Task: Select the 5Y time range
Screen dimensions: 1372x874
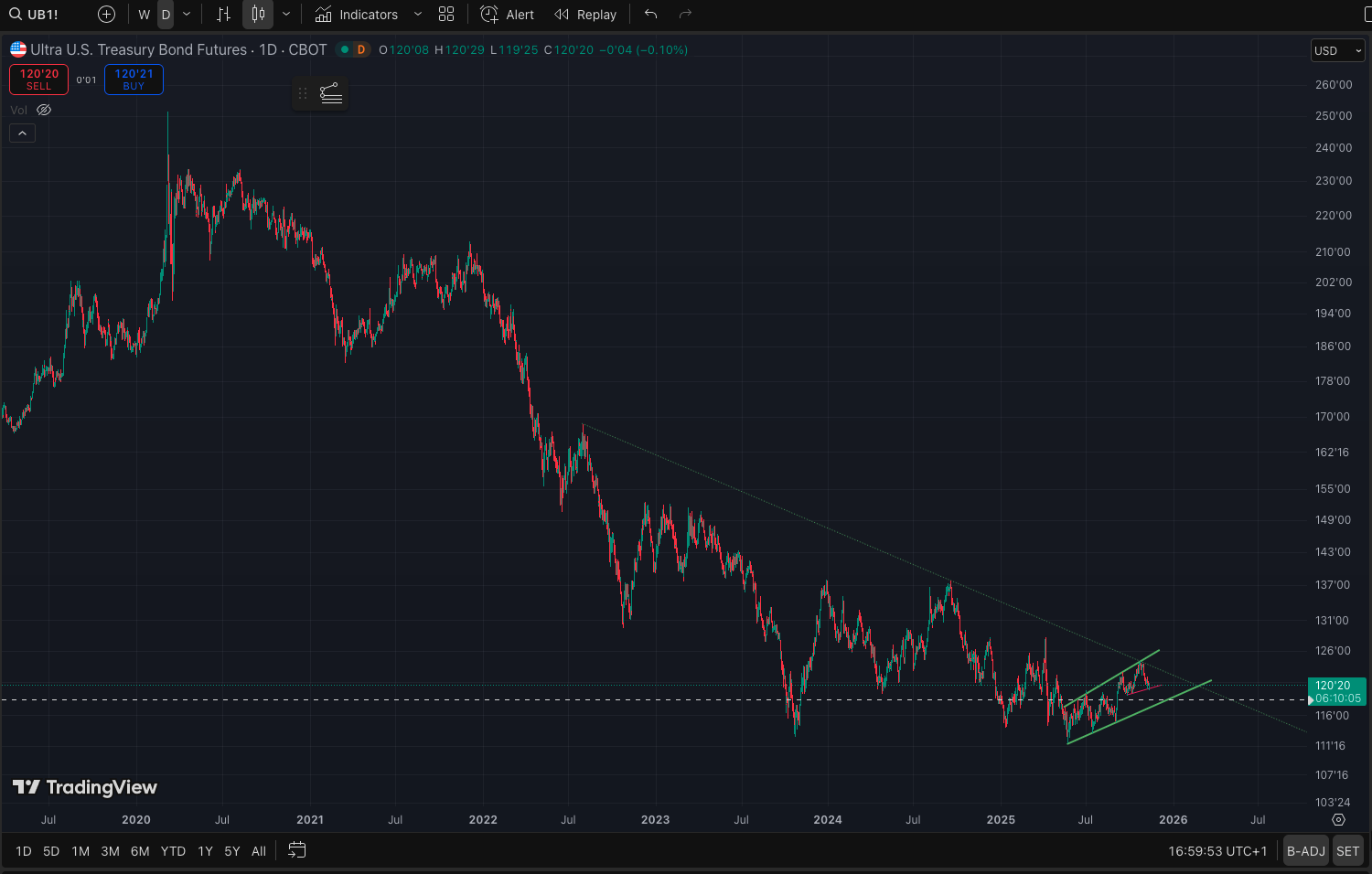Action: click(x=232, y=851)
